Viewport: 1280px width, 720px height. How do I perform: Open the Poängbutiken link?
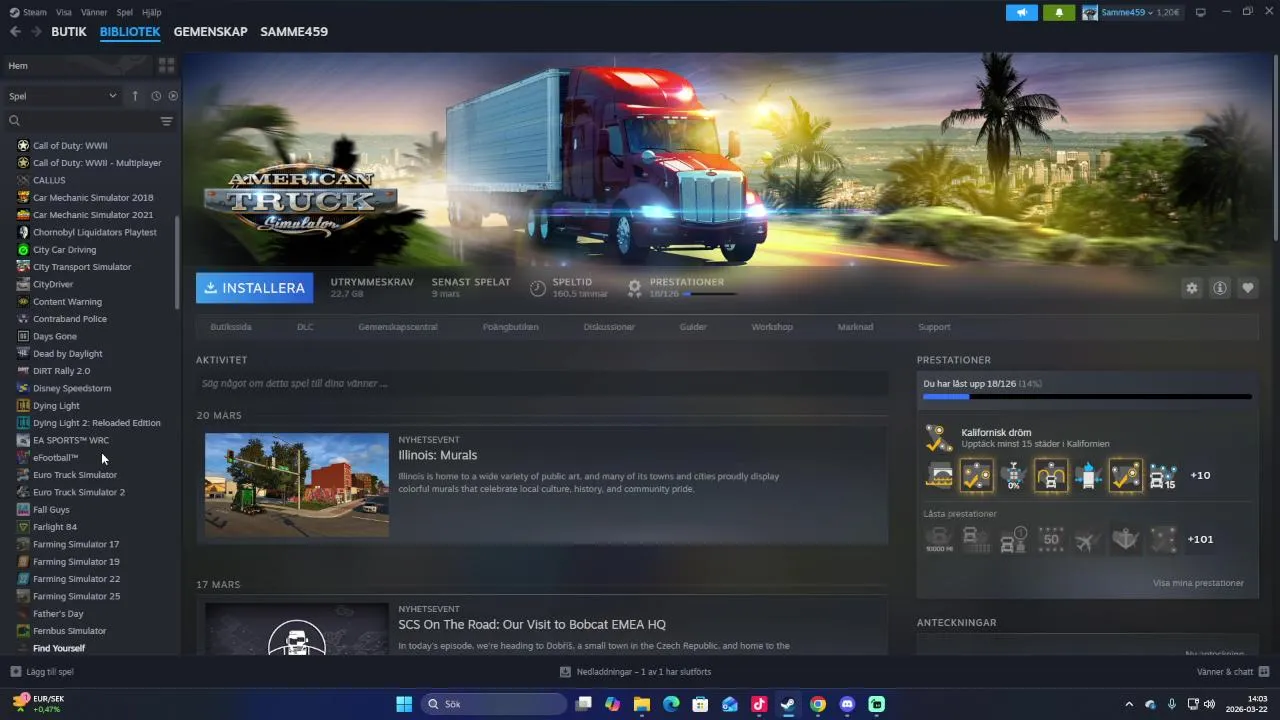pyautogui.click(x=510, y=327)
